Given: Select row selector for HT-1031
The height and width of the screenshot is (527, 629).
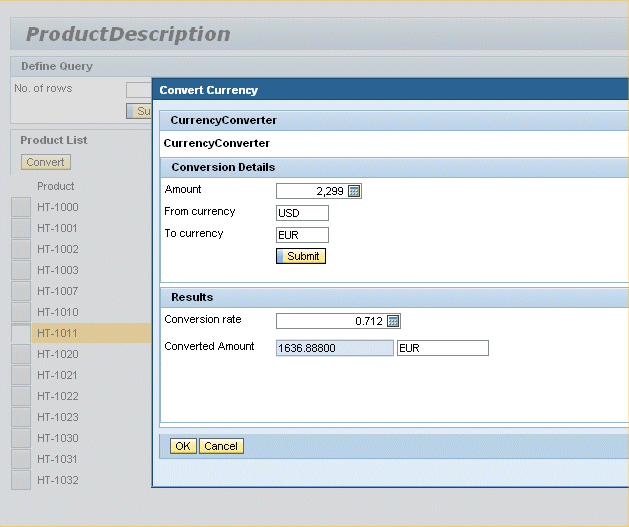Looking at the screenshot, I should 21,459.
